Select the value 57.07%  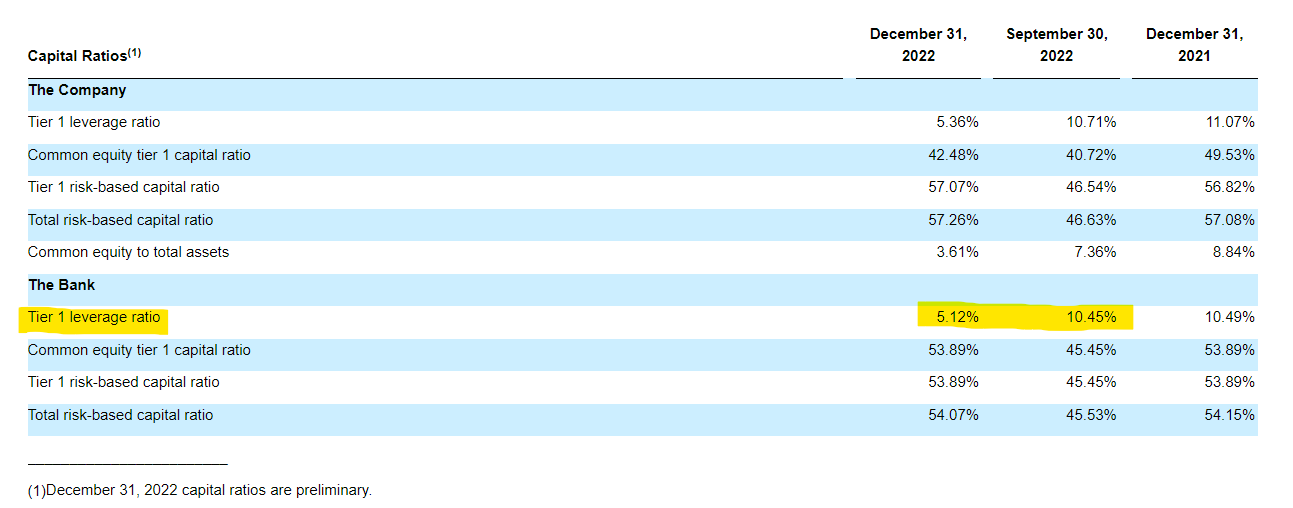point(953,187)
